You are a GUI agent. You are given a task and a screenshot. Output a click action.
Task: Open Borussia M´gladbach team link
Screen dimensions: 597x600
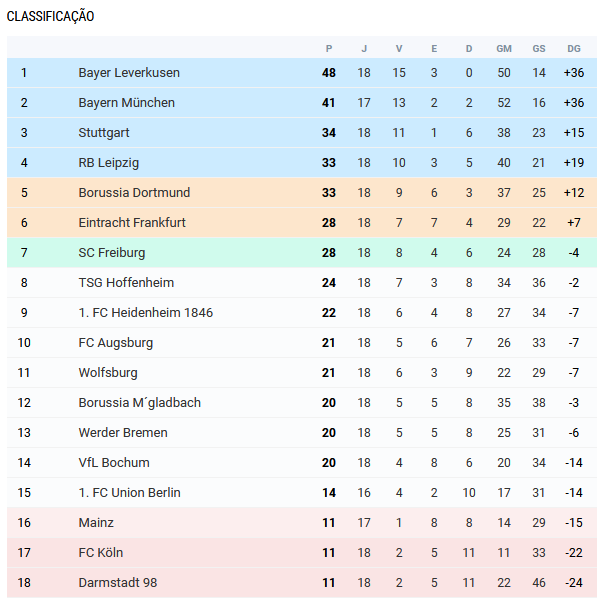[x=139, y=403]
